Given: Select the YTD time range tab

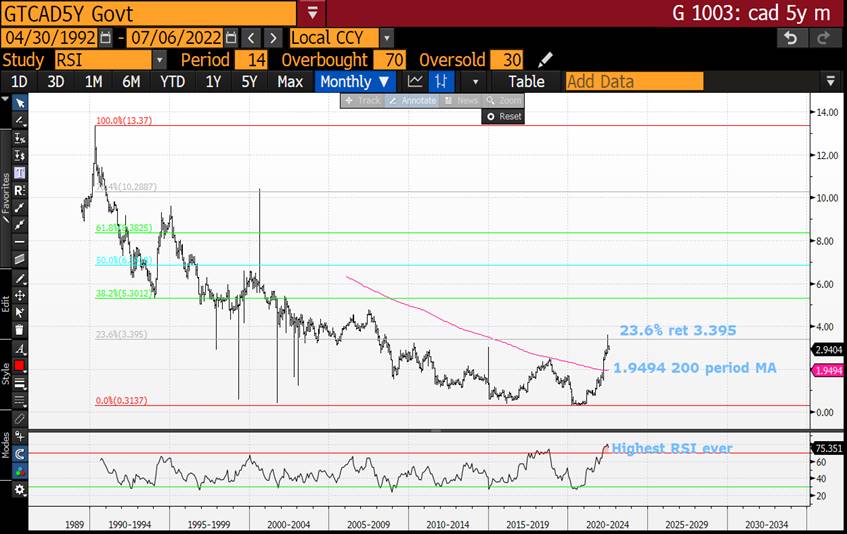Looking at the screenshot, I should (x=172, y=82).
